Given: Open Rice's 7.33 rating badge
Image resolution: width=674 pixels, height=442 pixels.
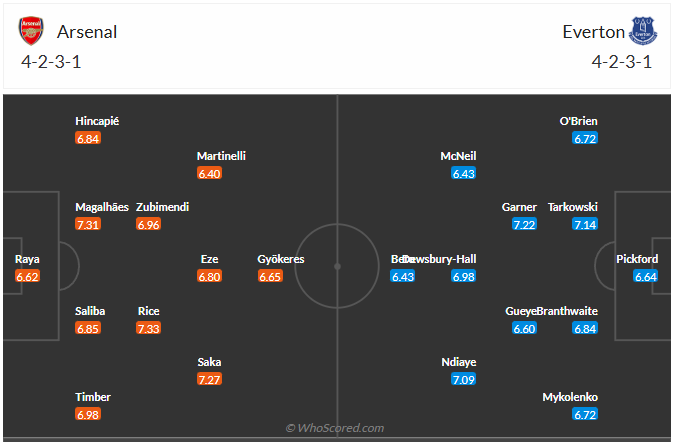Looking at the screenshot, I should (149, 328).
